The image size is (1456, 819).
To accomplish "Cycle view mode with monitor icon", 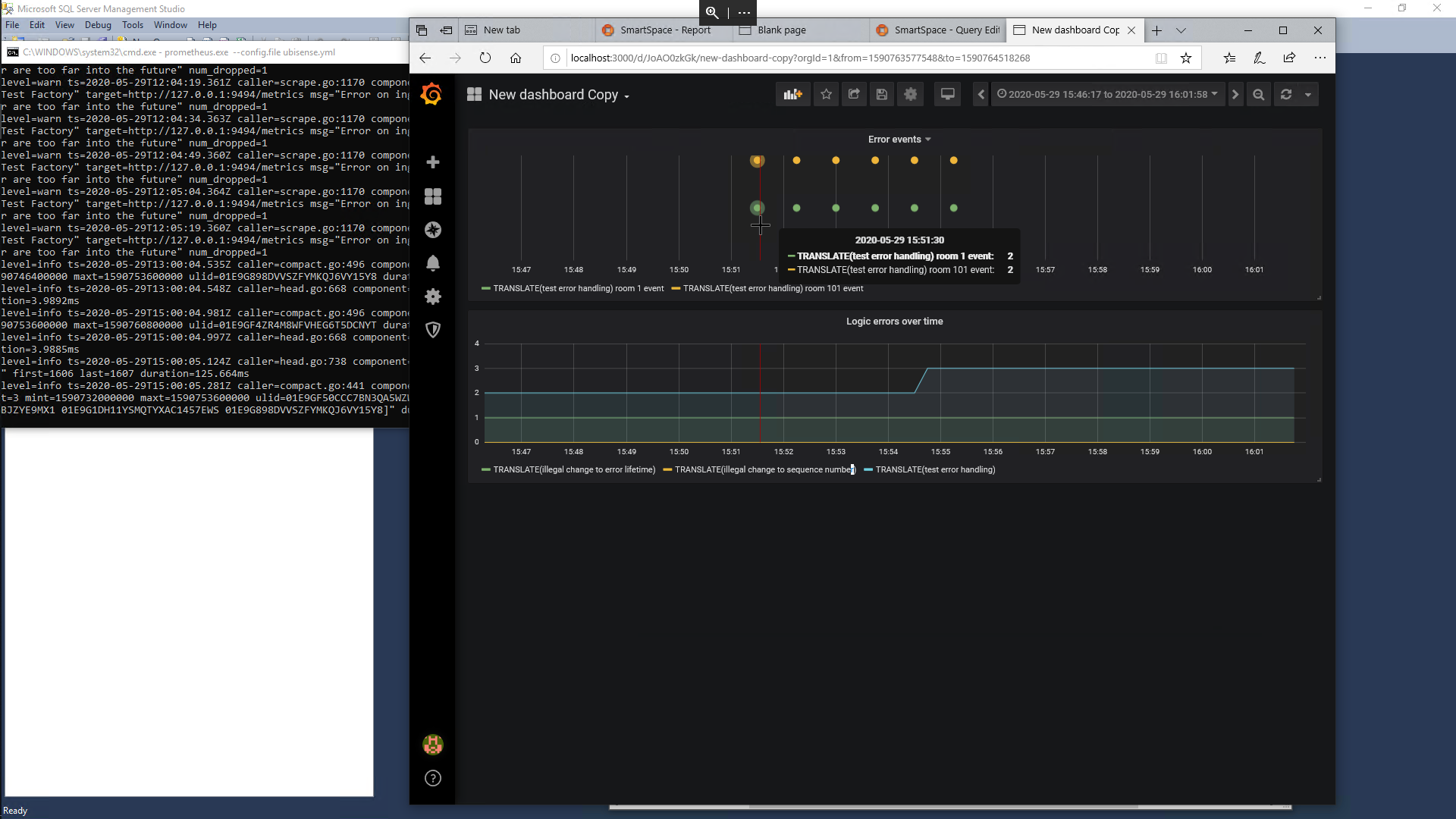I will pos(948,94).
